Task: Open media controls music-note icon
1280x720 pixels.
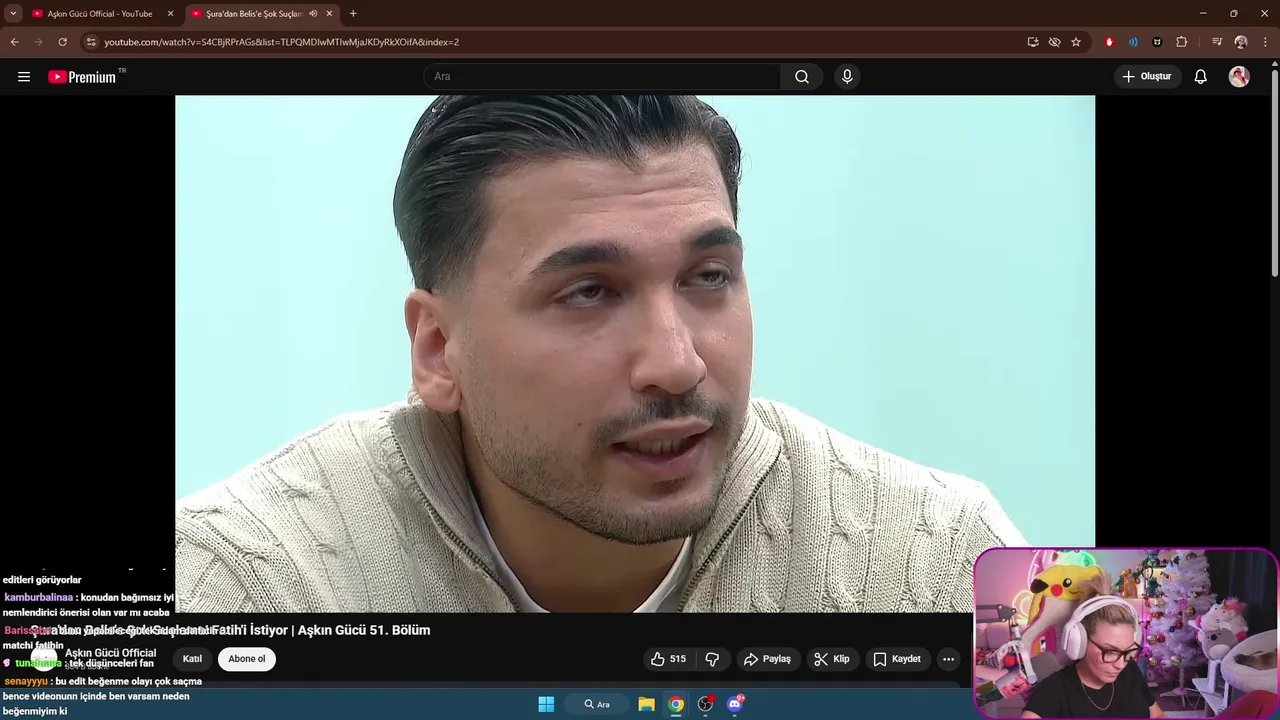Action: coord(1217,42)
